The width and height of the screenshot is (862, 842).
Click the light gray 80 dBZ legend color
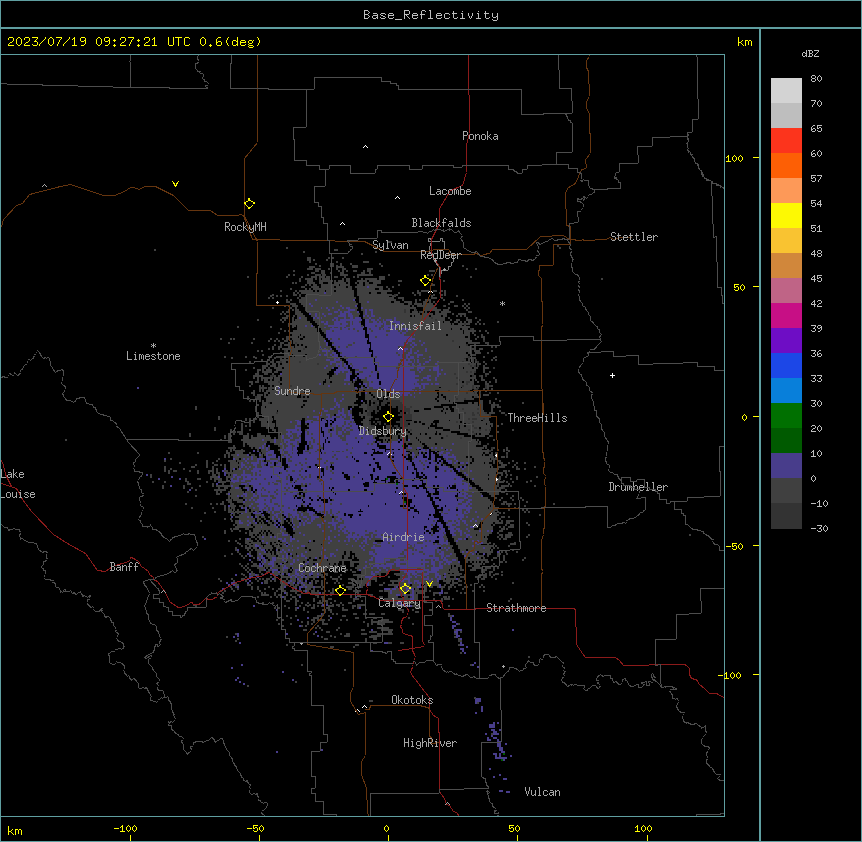tap(786, 91)
